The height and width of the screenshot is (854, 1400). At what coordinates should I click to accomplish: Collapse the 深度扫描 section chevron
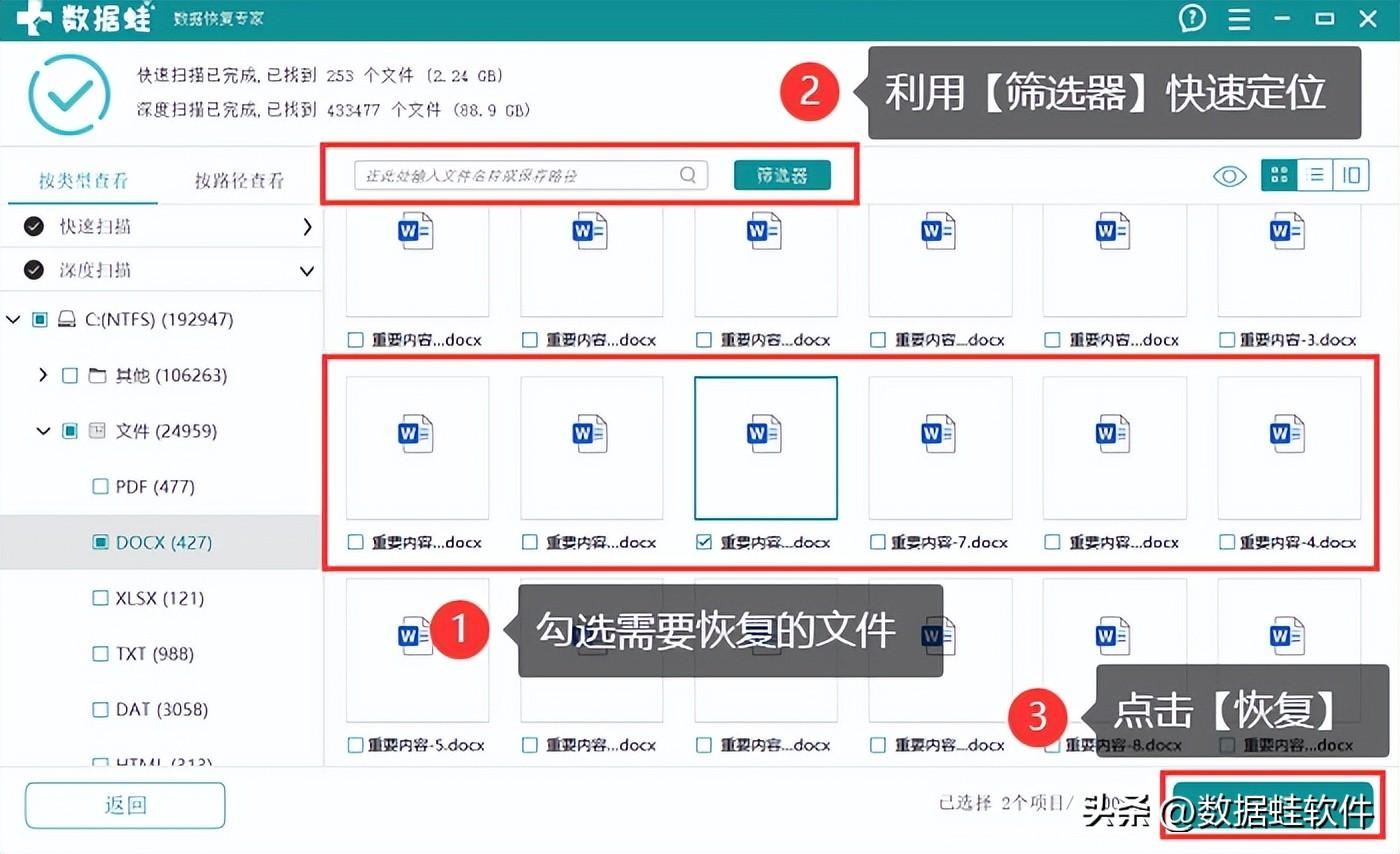(307, 271)
